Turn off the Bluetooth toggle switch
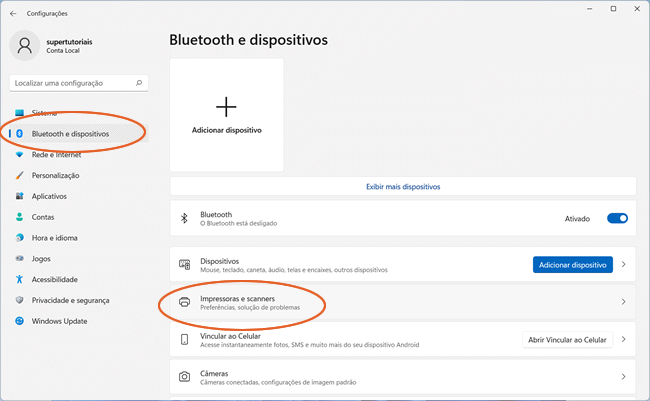Viewport: 650px width, 401px height. point(617,218)
